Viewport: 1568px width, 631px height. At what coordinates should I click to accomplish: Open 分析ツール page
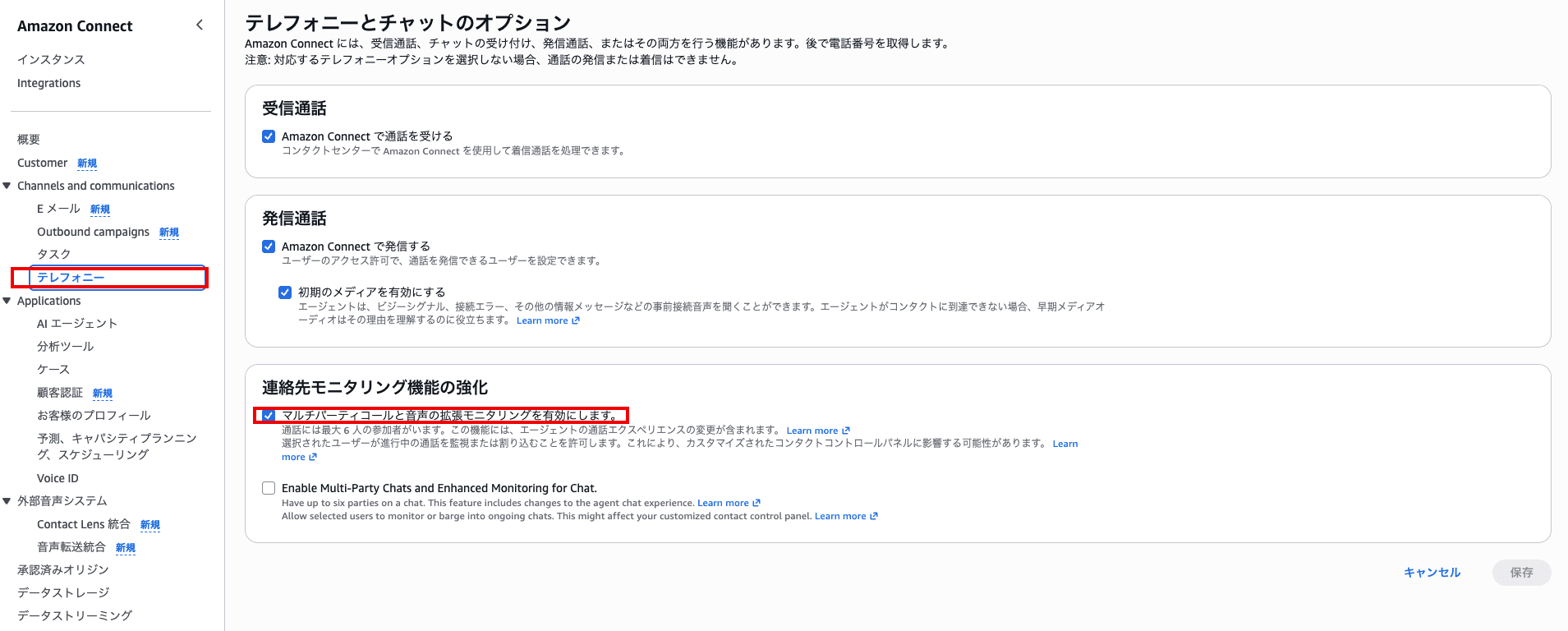coord(66,347)
